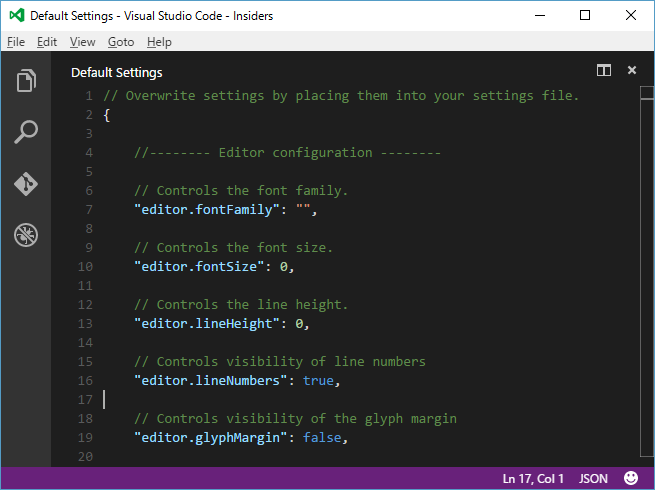Split the editor
Image resolution: width=655 pixels, height=490 pixels.
click(604, 70)
